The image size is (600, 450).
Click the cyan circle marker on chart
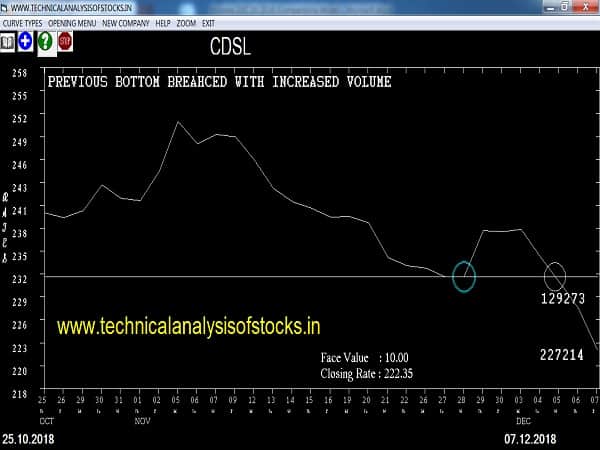[464, 275]
